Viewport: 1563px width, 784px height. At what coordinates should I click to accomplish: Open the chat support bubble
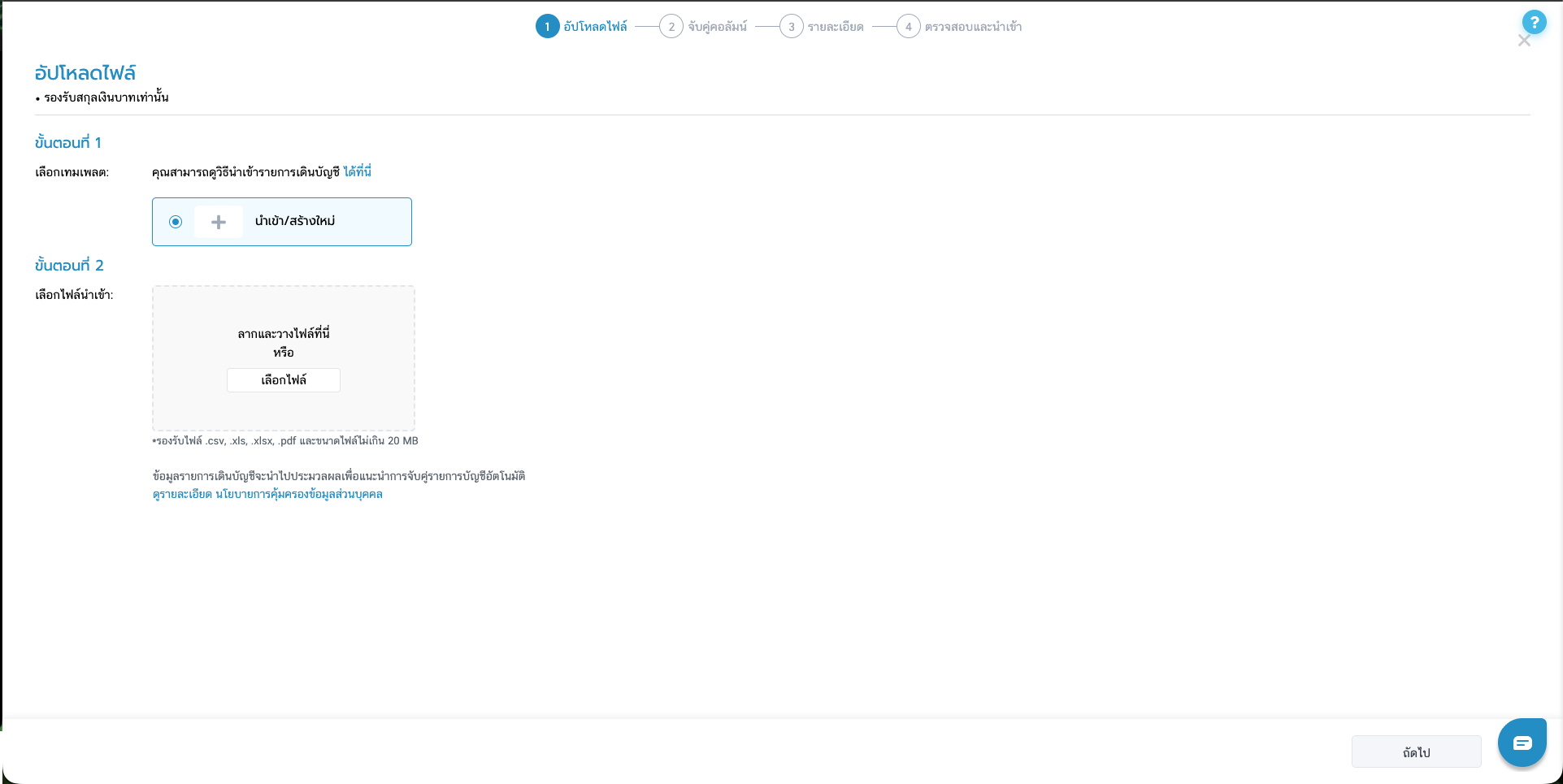(x=1522, y=742)
